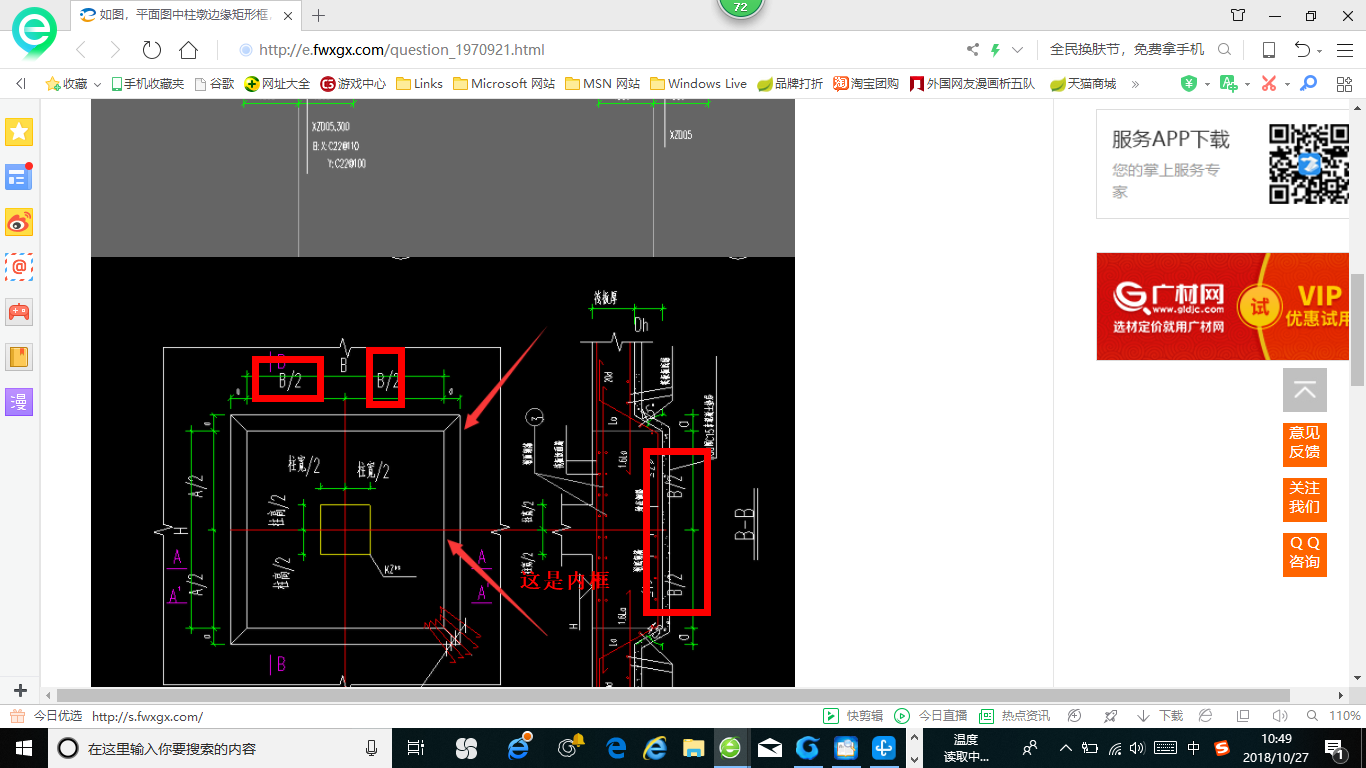Open sidebar Weibo icon

(x=19, y=222)
